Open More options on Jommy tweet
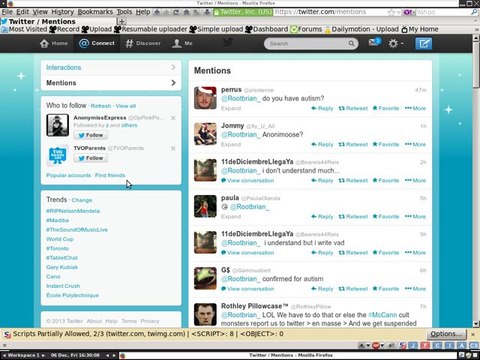Image resolution: width=480 pixels, height=360 pixels. click(415, 144)
